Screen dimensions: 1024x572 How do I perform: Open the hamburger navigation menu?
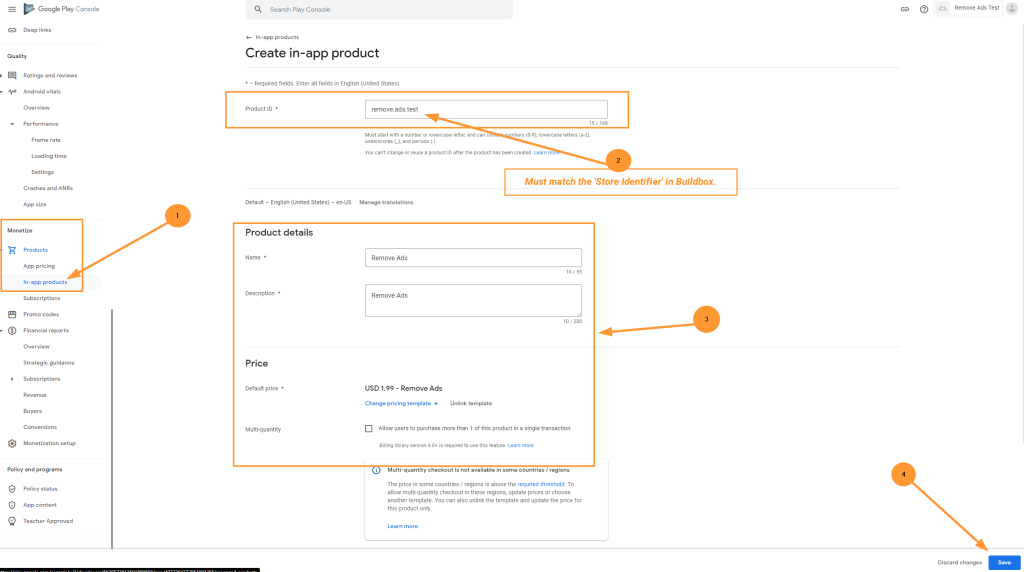coord(11,9)
